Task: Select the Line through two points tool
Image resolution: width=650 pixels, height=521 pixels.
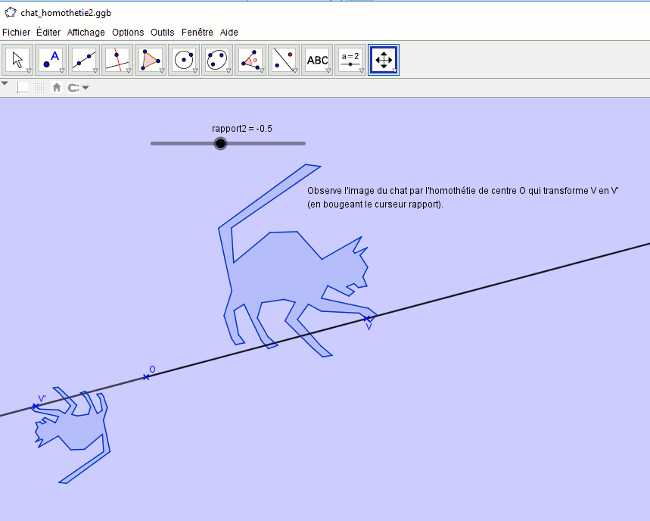Action: point(84,60)
